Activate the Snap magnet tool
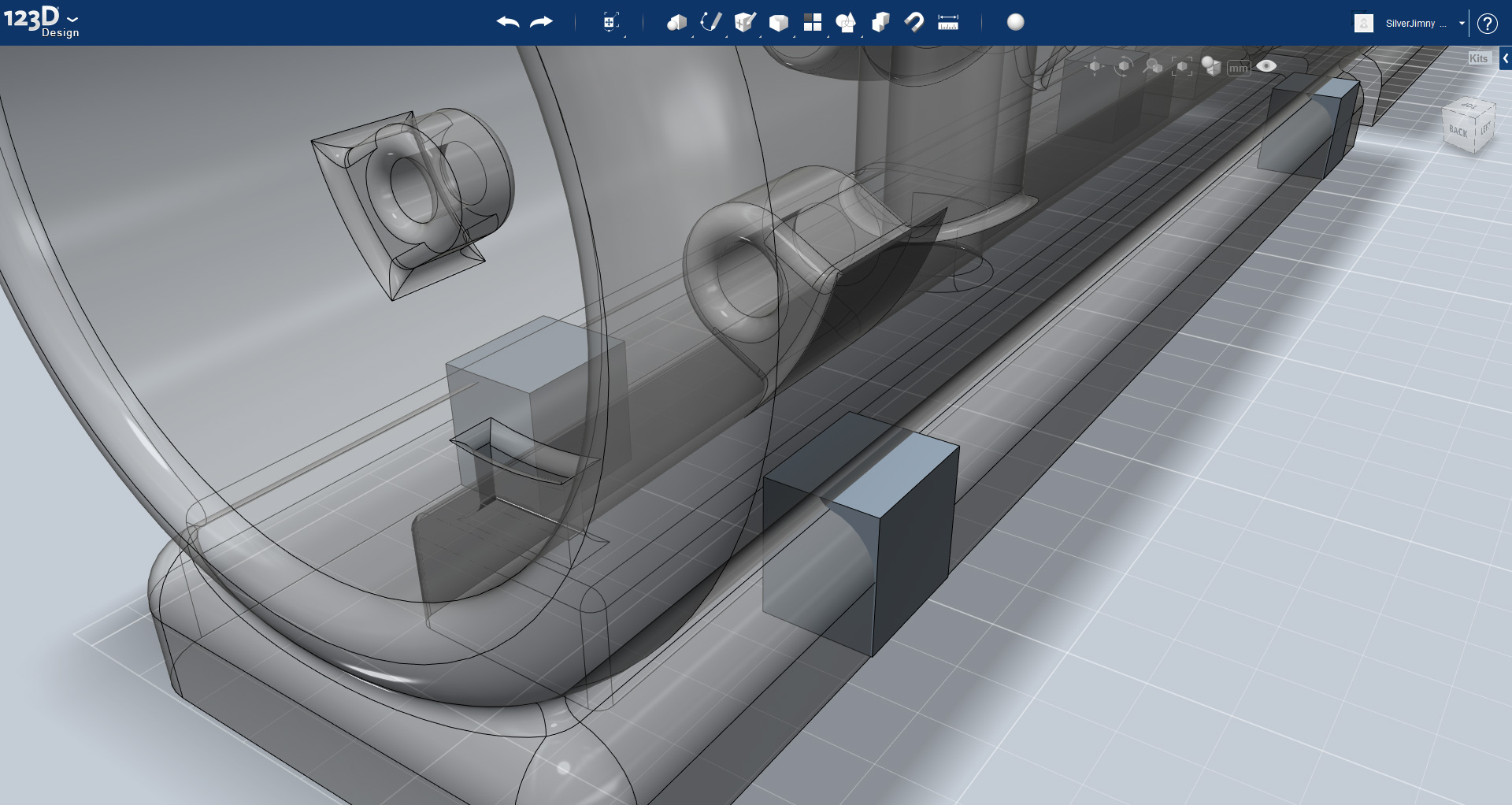Image resolution: width=1512 pixels, height=805 pixels. point(914,22)
